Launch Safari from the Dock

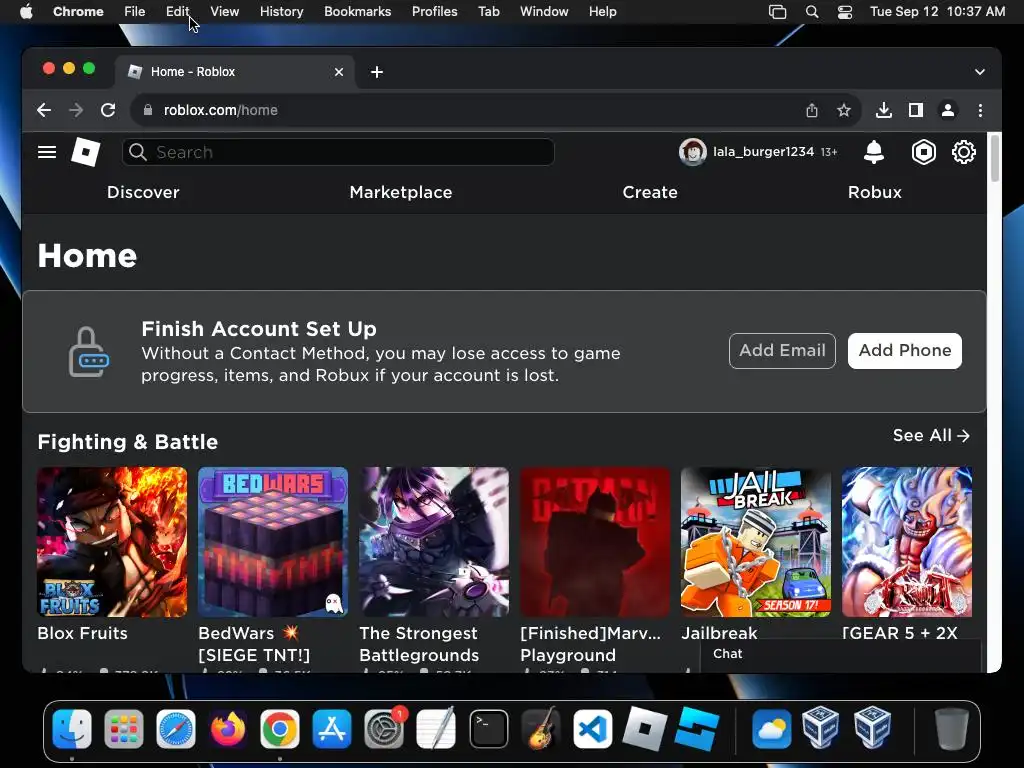(176, 729)
